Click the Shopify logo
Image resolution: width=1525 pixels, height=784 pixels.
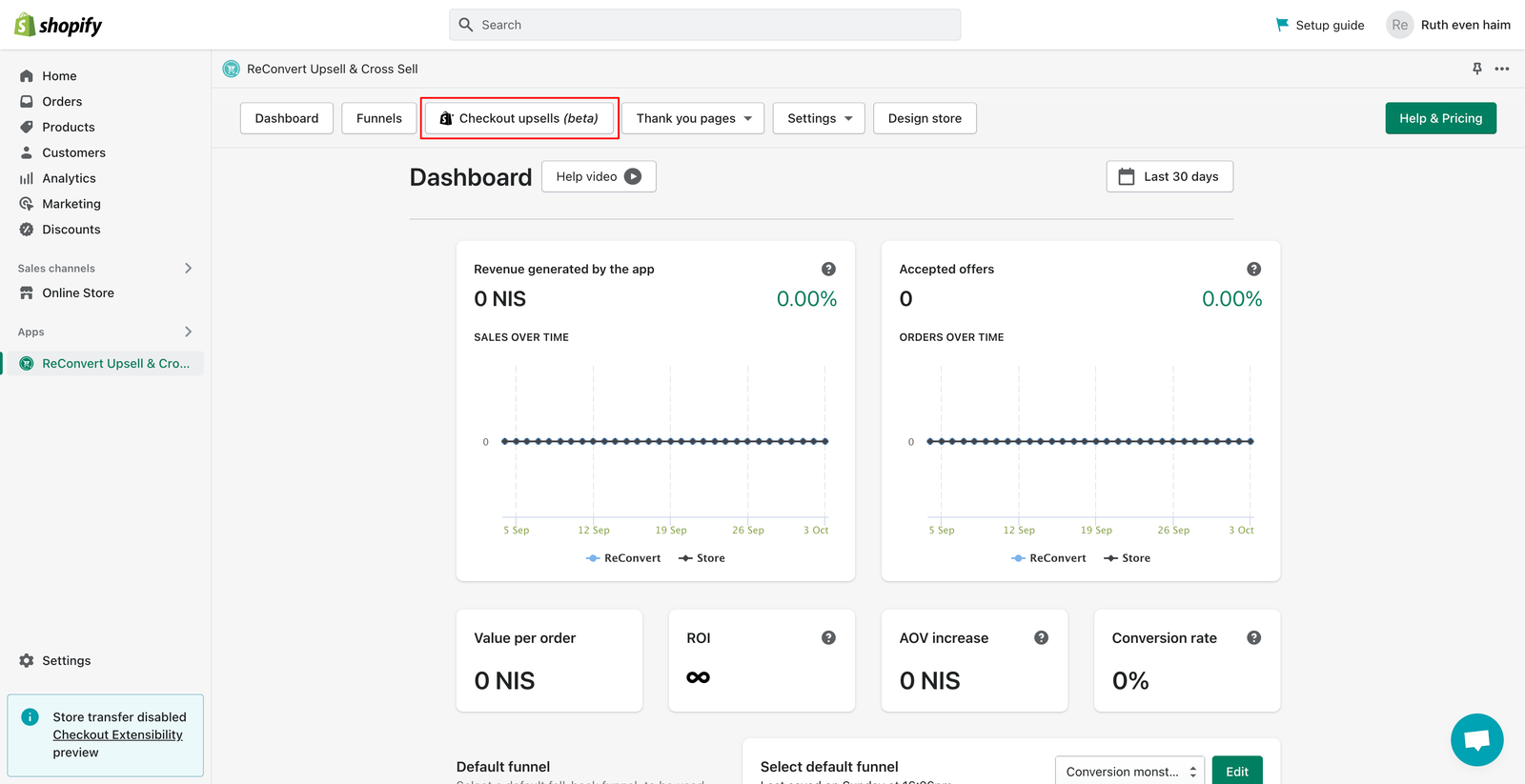58,25
